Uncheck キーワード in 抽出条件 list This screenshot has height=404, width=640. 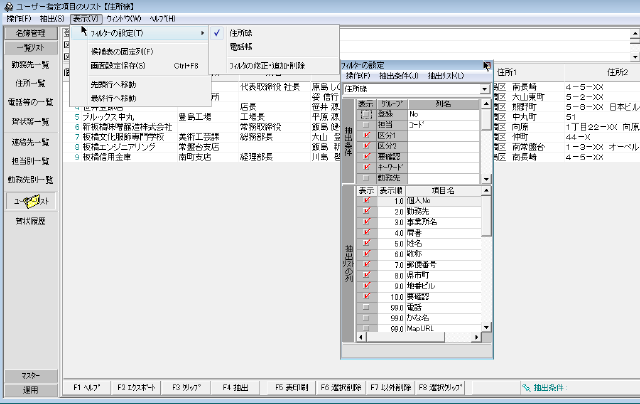366,167
